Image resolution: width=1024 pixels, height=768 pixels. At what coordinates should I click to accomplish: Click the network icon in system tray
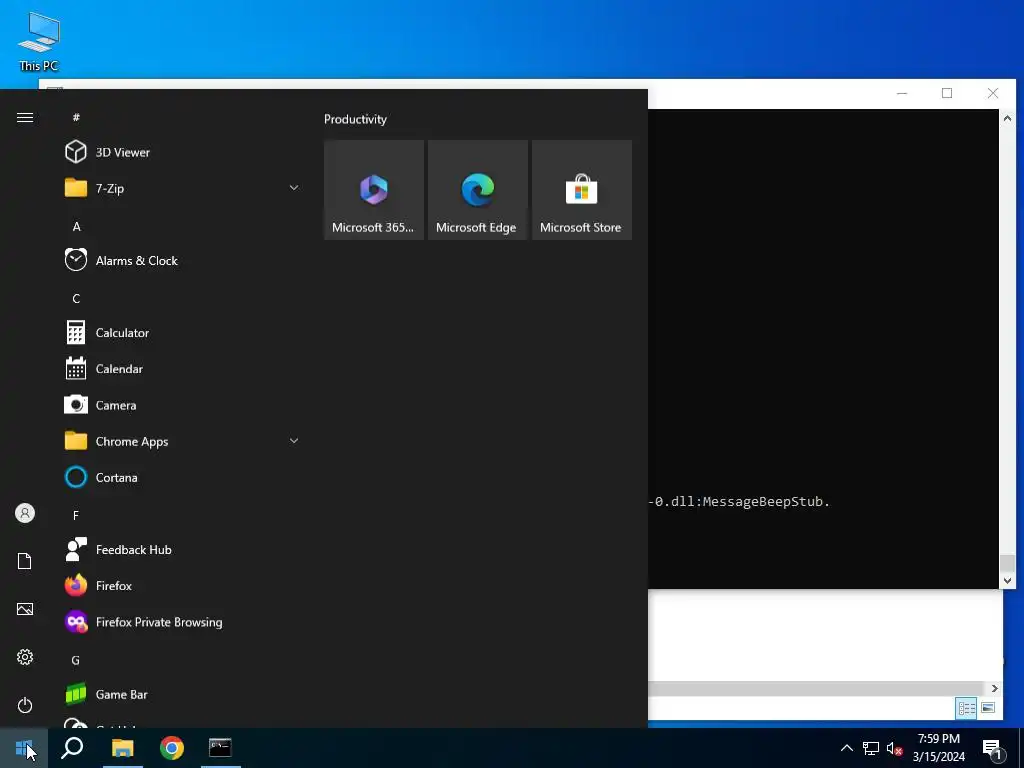(871, 748)
